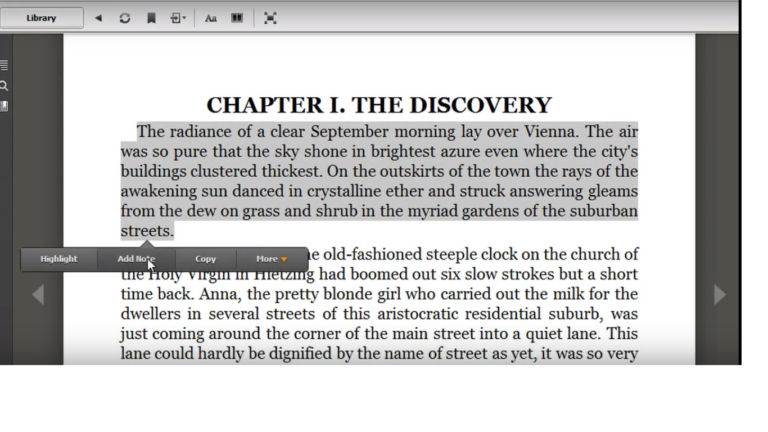768x432 pixels.
Task: Bookmark this page with the bookmark icon
Action: 151,18
